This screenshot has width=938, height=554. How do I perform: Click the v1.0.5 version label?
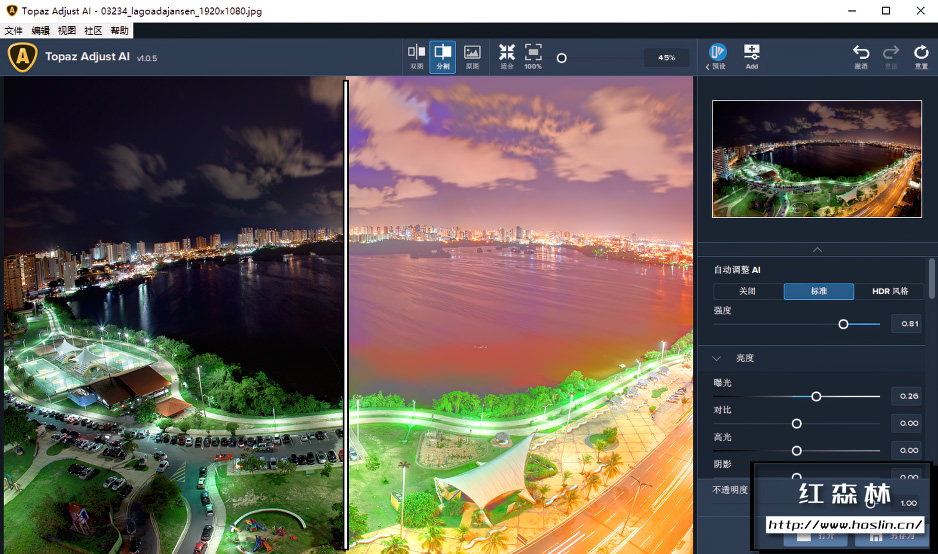point(147,58)
